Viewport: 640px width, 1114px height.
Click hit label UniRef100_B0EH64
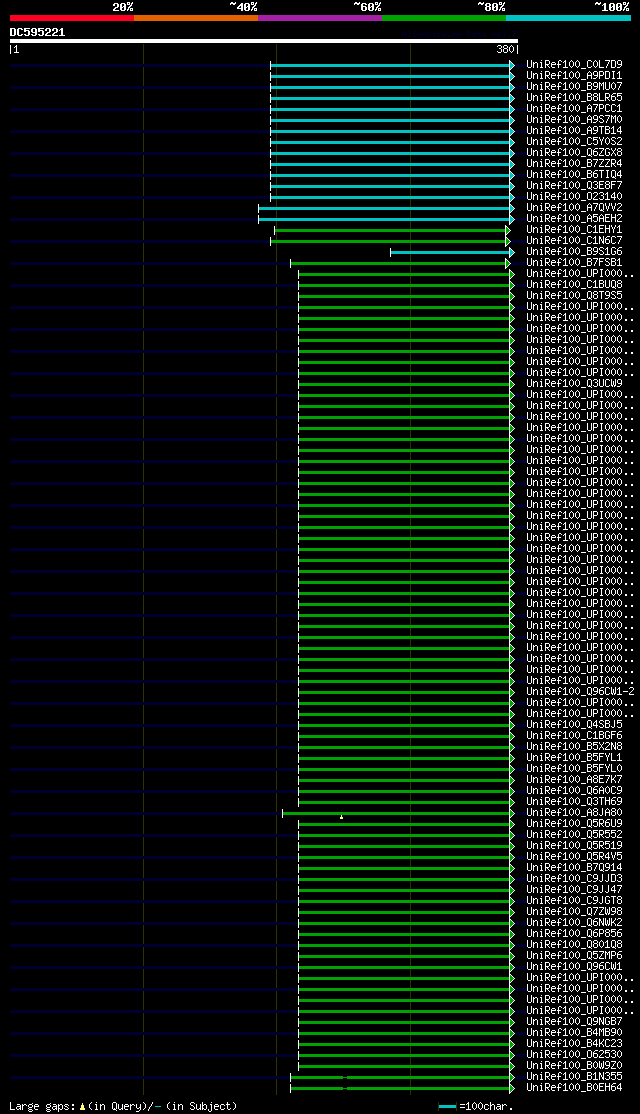click(575, 1088)
